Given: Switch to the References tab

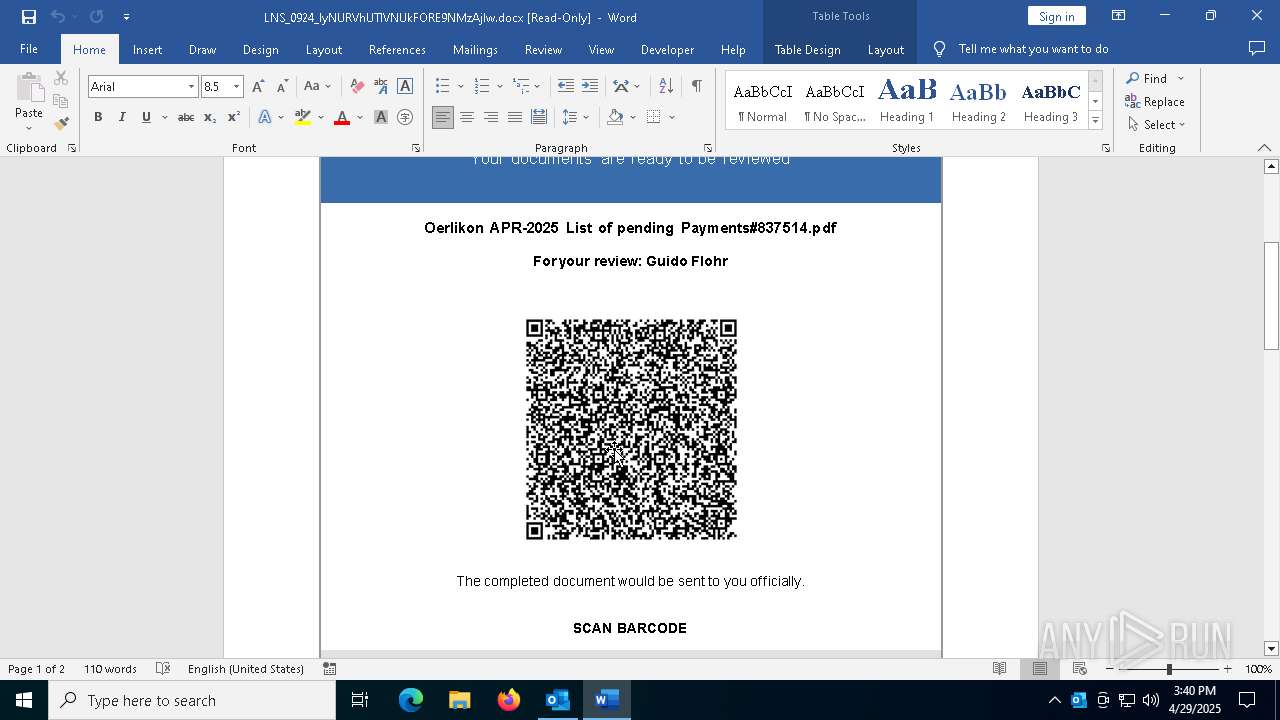Looking at the screenshot, I should pyautogui.click(x=397, y=49).
